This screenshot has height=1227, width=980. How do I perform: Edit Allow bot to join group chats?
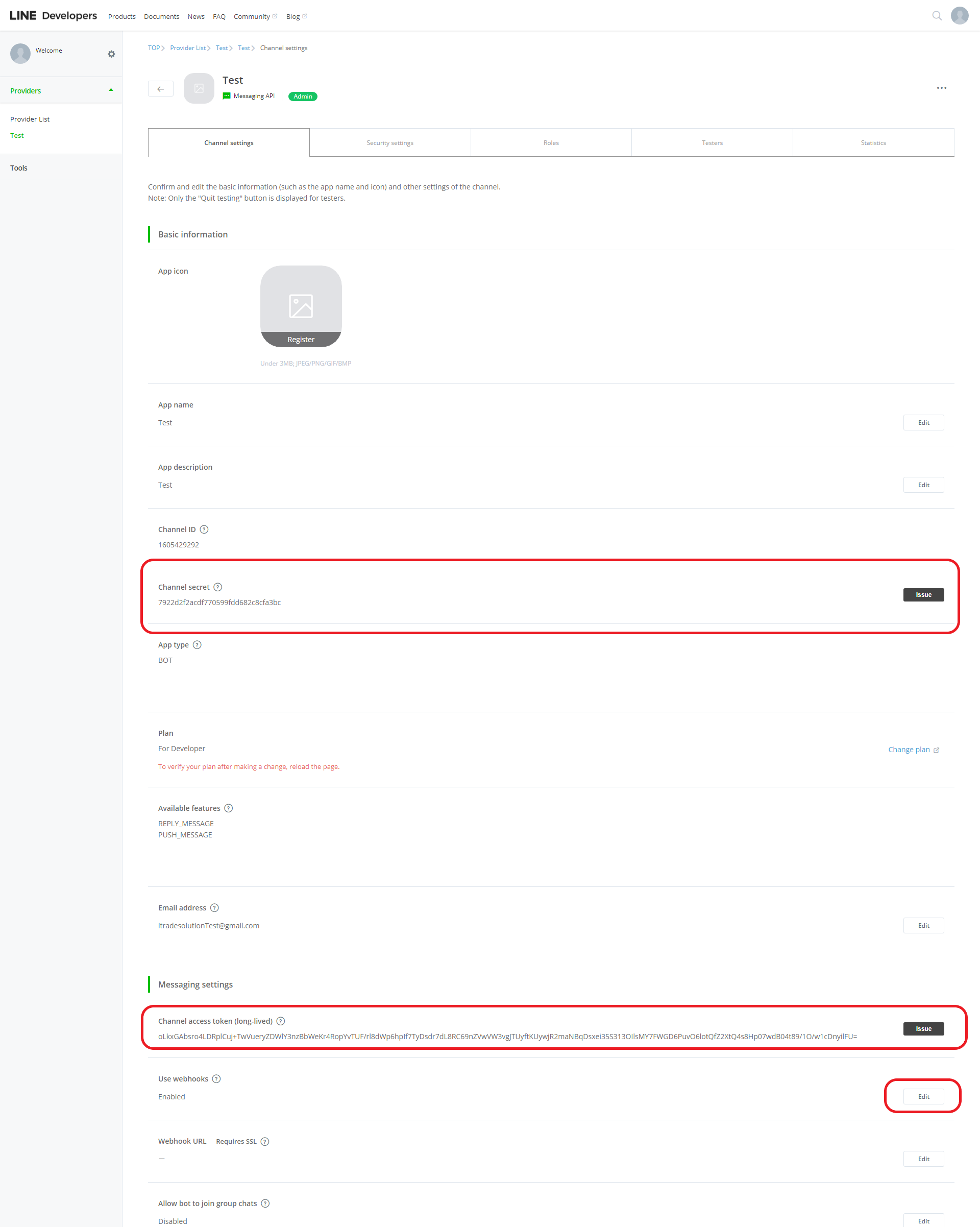(923, 1221)
